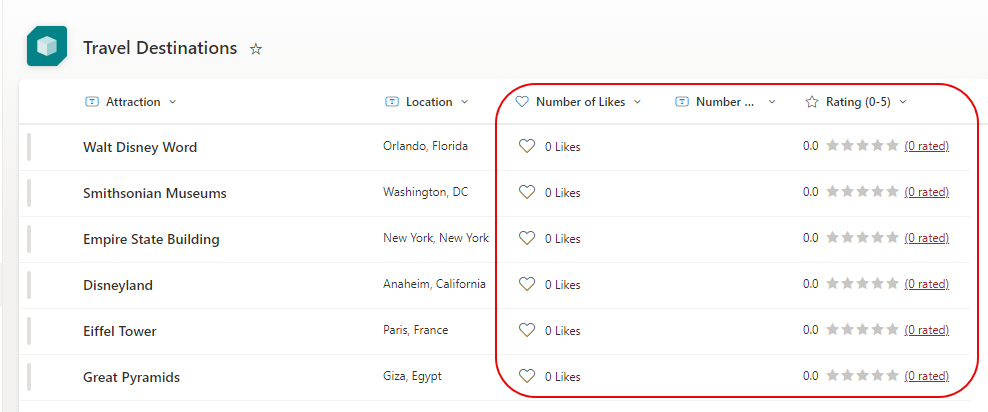Rate Smithsonian Museums using its stars
This screenshot has height=412, width=988.
click(861, 192)
